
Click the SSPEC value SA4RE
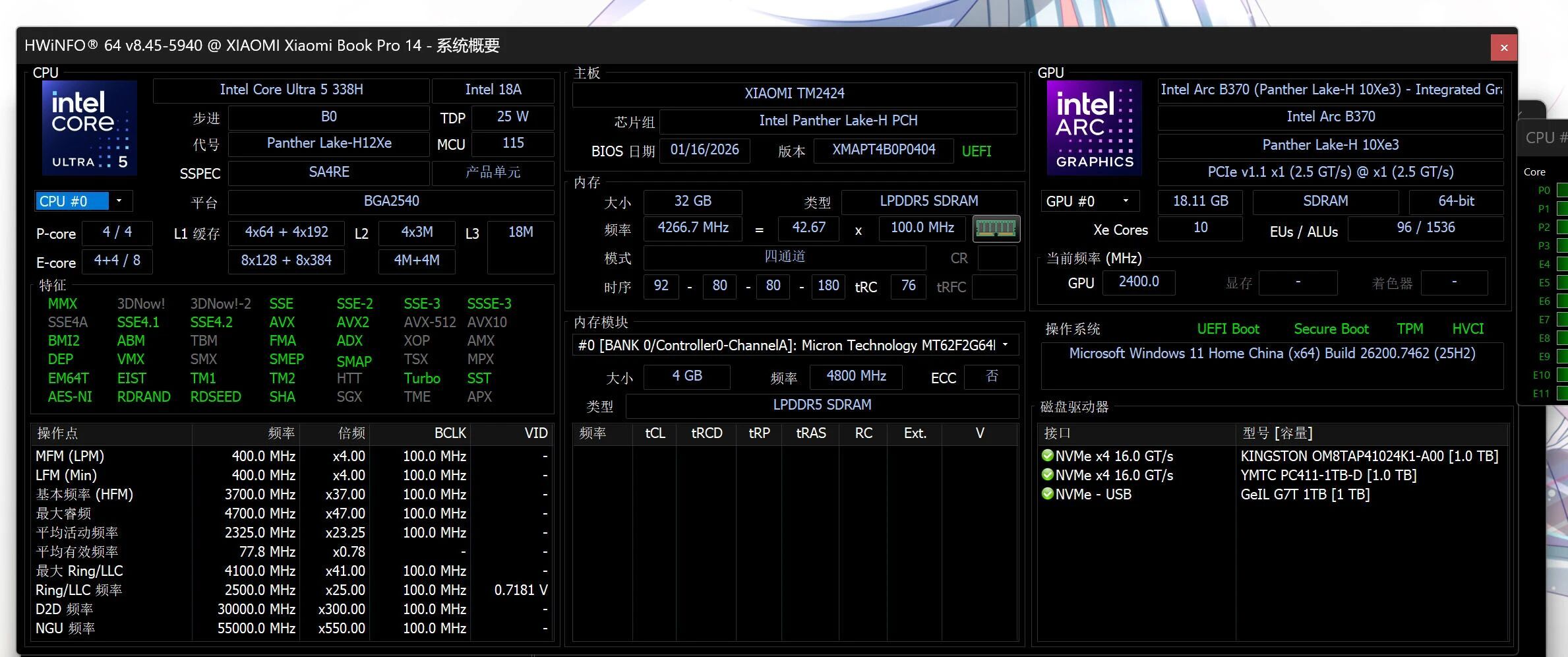(x=329, y=172)
